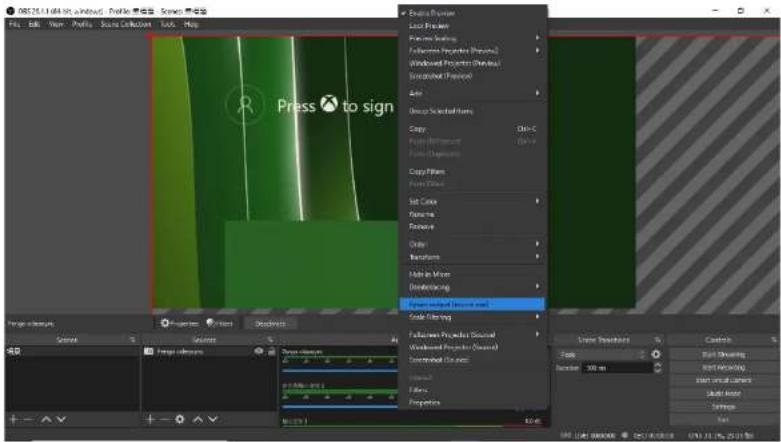Open the Scene Collection menu
781x442 pixels.
point(126,24)
